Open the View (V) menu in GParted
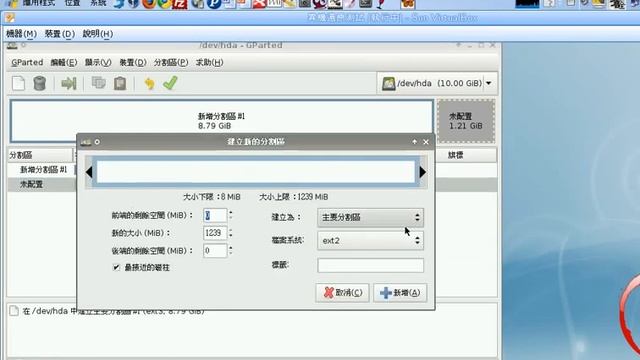 click(98, 62)
